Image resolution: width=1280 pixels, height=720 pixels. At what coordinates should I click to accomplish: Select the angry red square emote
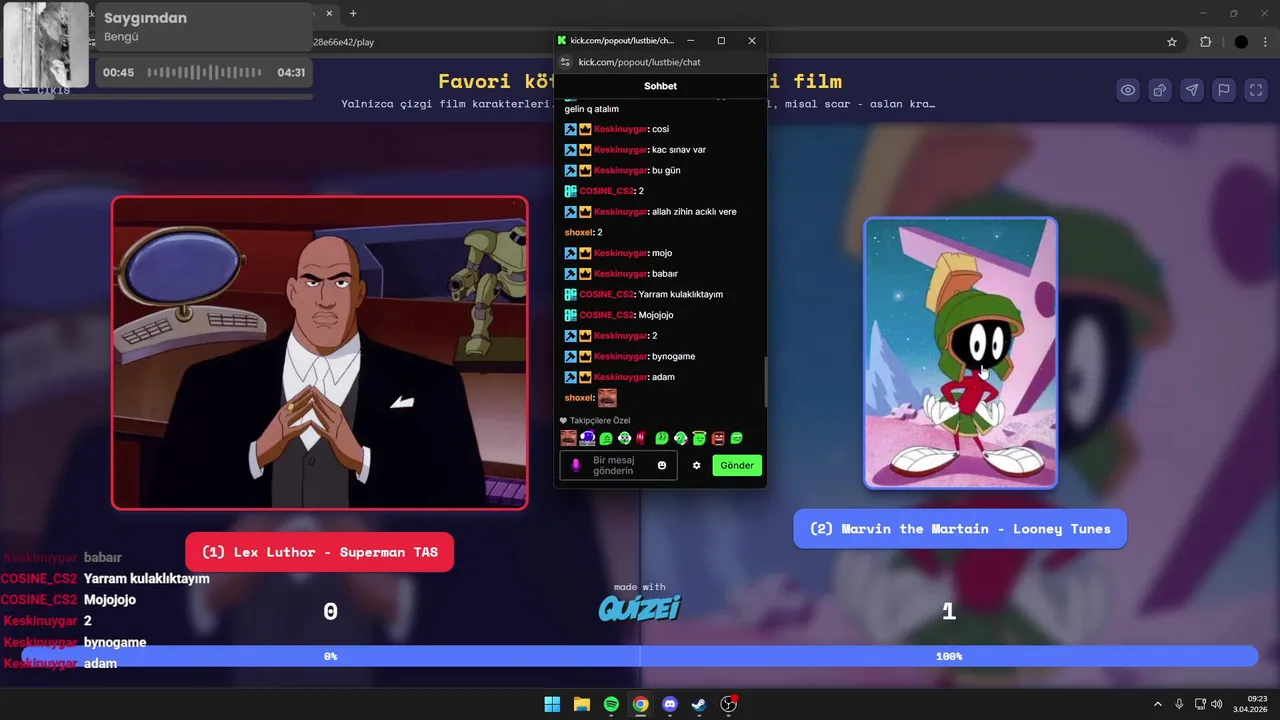[x=718, y=438]
